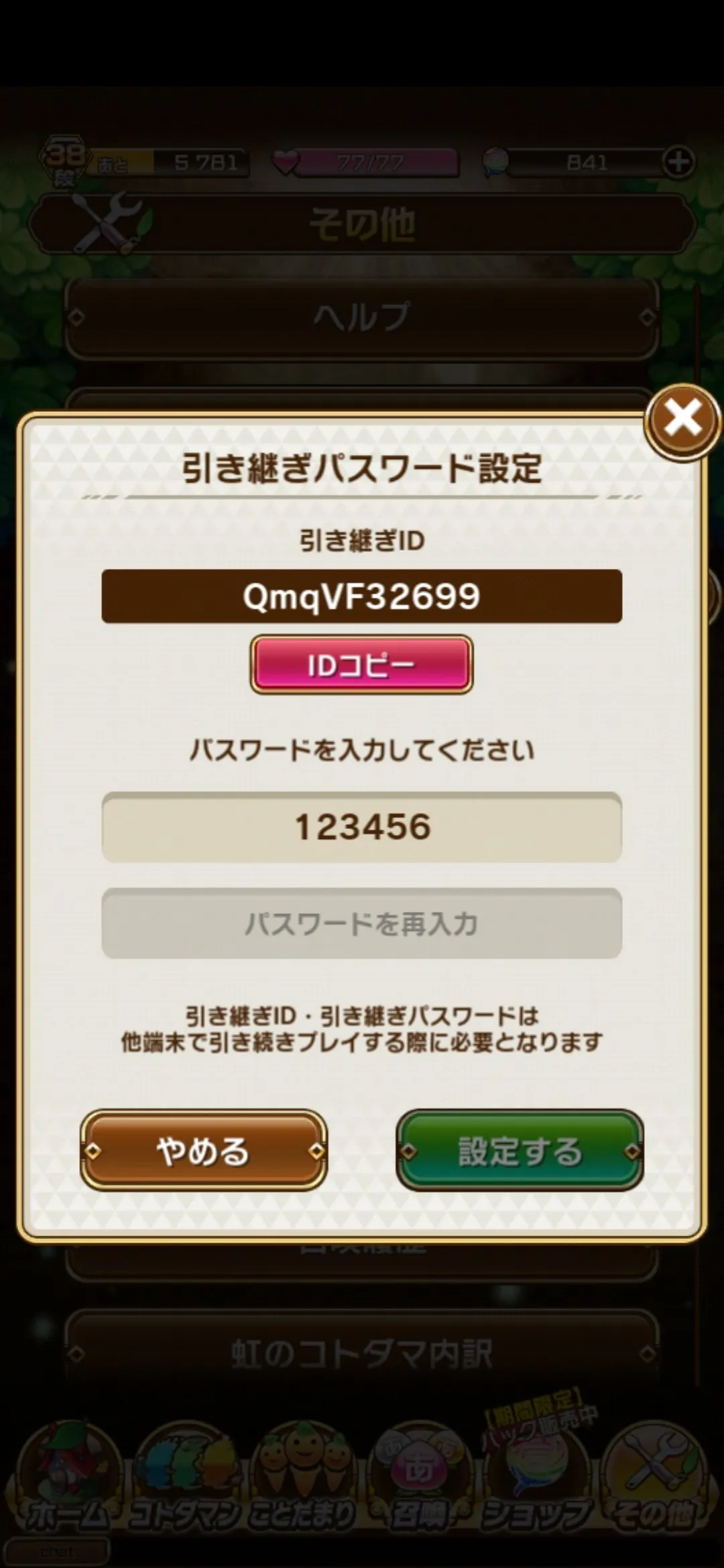This screenshot has height=1568, width=724.
Task: Tap the rainbow kotodama currency icon
Action: 496,162
